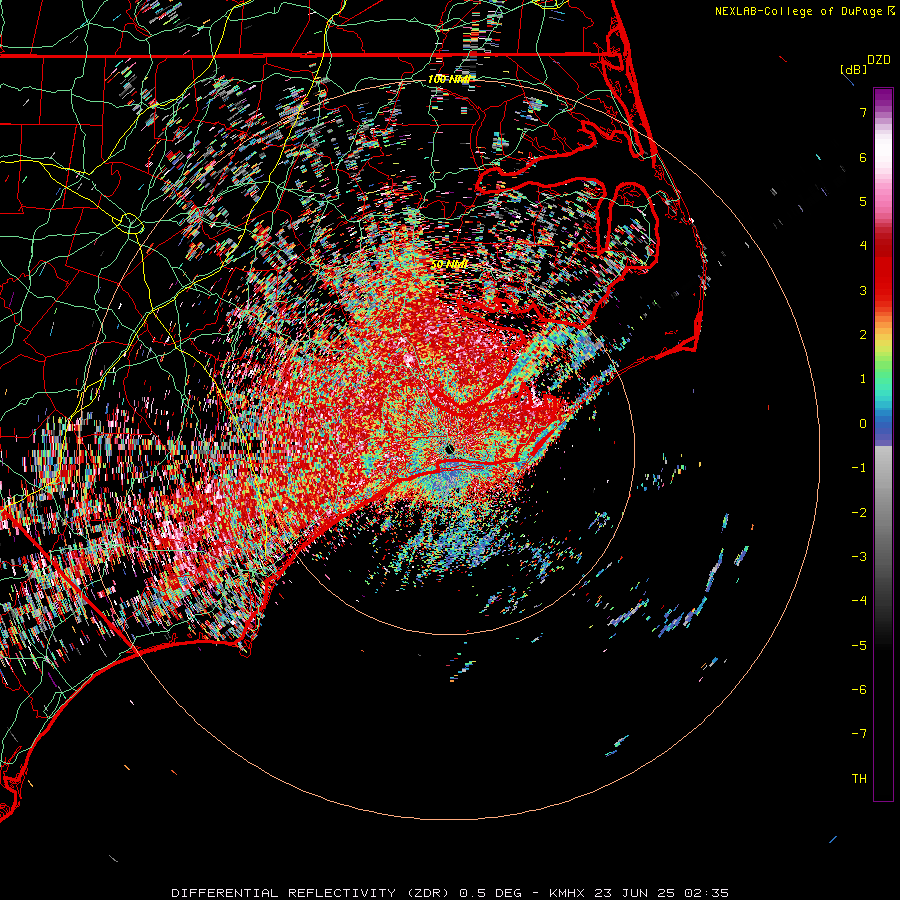Click the 0 dB scale label
900x900 pixels.
click(863, 424)
